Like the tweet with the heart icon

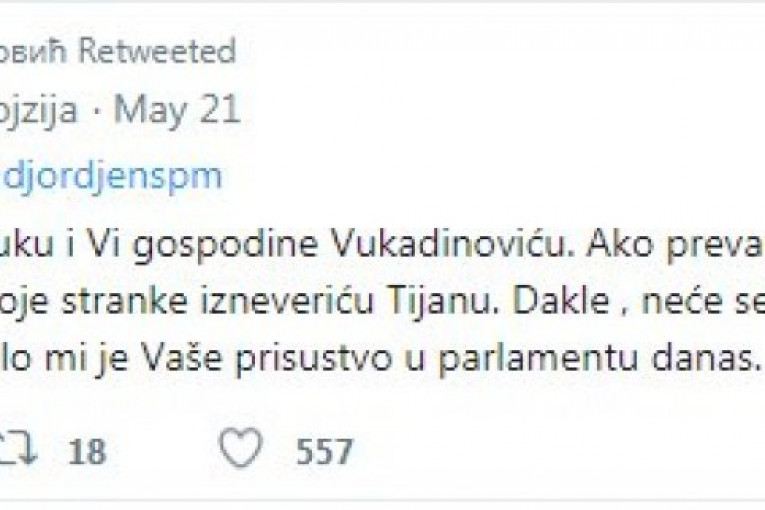tap(240, 449)
